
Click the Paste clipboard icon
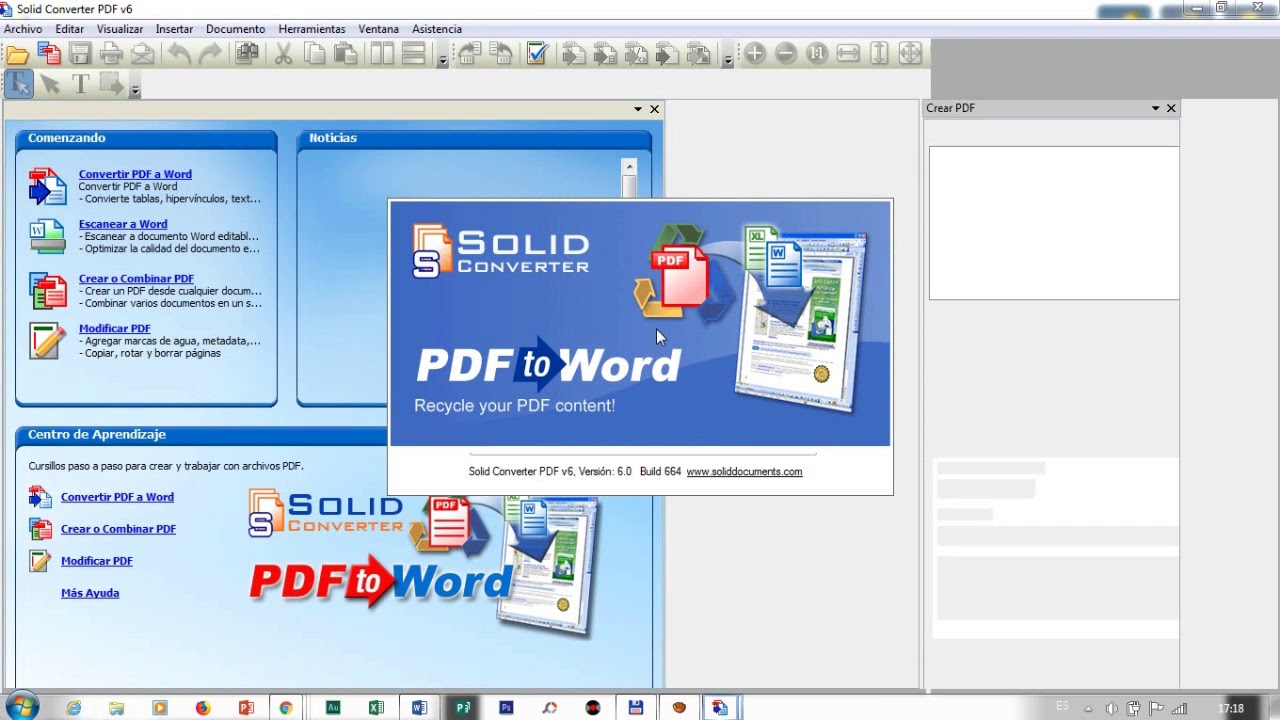click(345, 54)
